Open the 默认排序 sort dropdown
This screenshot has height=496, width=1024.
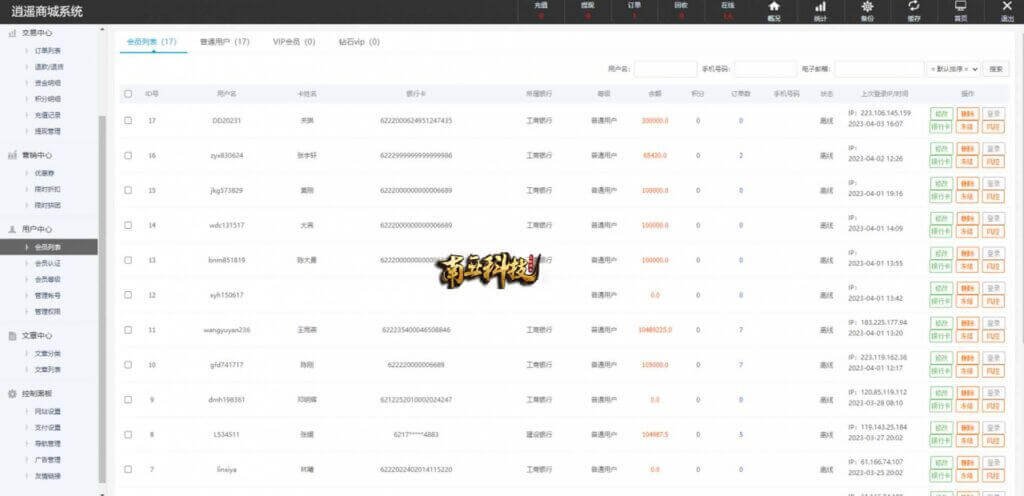click(953, 69)
